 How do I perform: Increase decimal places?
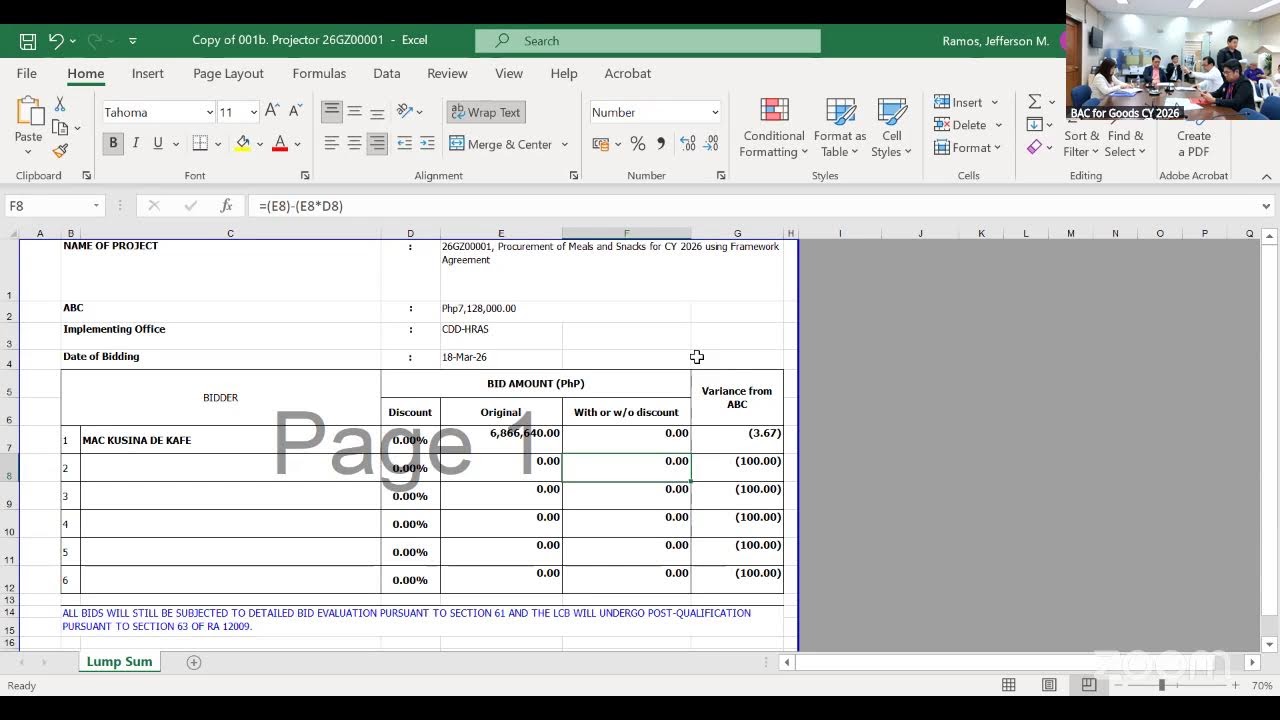pyautogui.click(x=688, y=144)
